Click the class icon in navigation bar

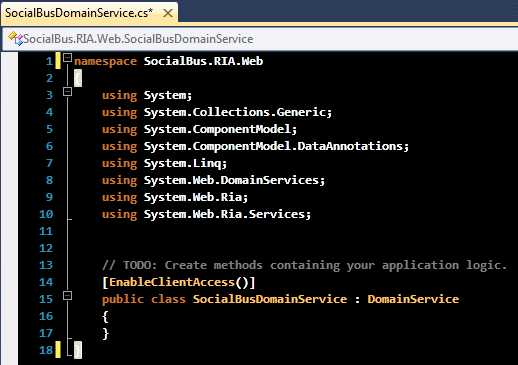coord(16,39)
